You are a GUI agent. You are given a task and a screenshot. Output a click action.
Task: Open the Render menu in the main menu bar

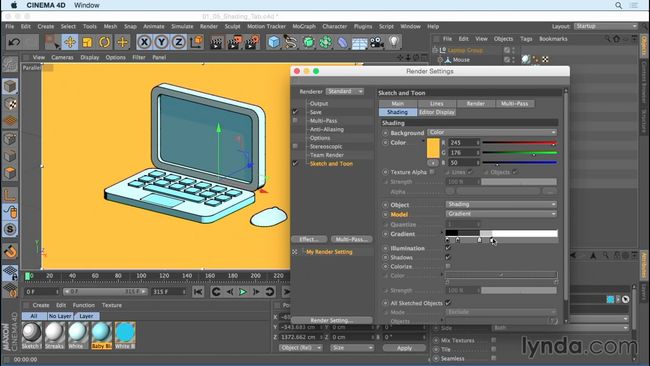pos(209,27)
